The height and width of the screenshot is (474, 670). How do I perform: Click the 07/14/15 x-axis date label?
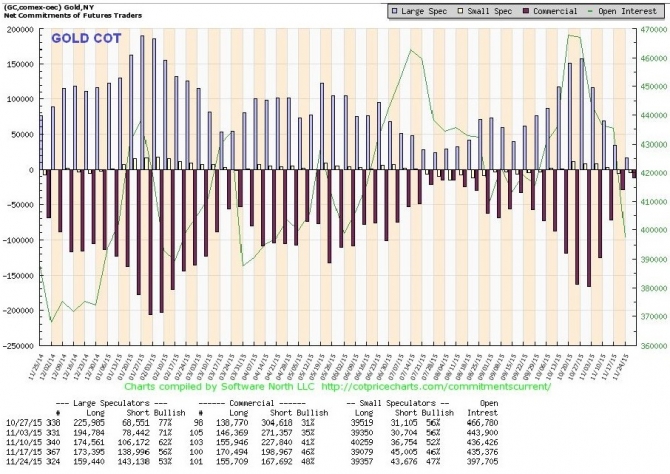pos(408,366)
